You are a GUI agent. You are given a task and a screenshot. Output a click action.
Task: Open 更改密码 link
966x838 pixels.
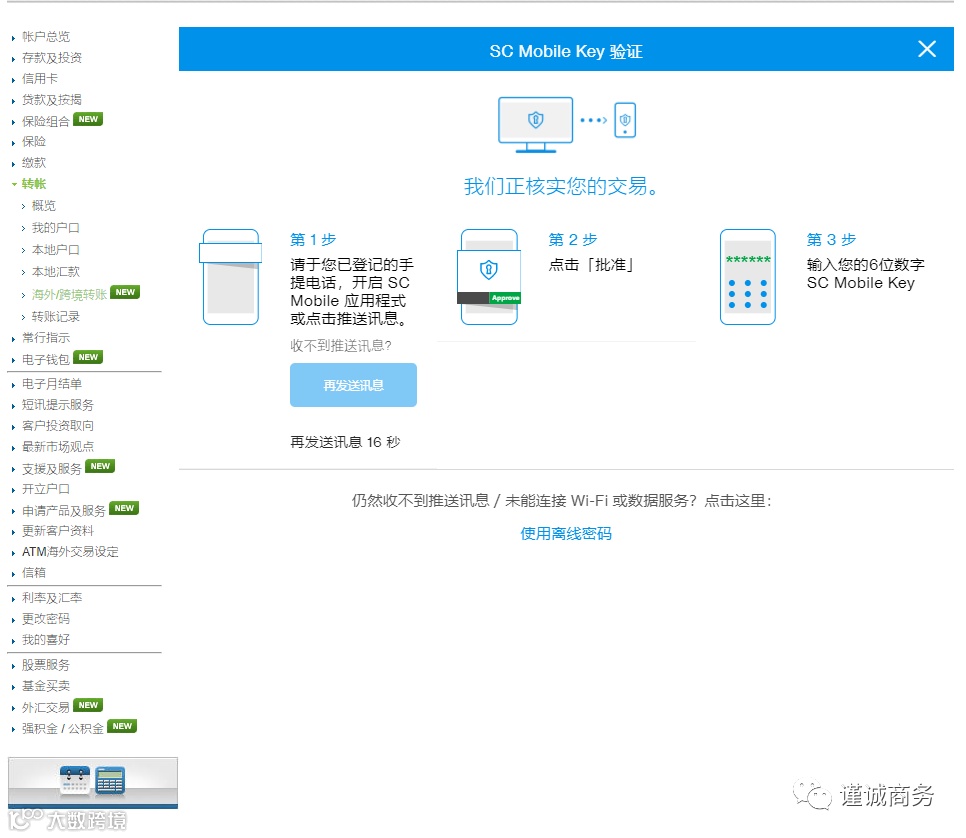(46, 619)
